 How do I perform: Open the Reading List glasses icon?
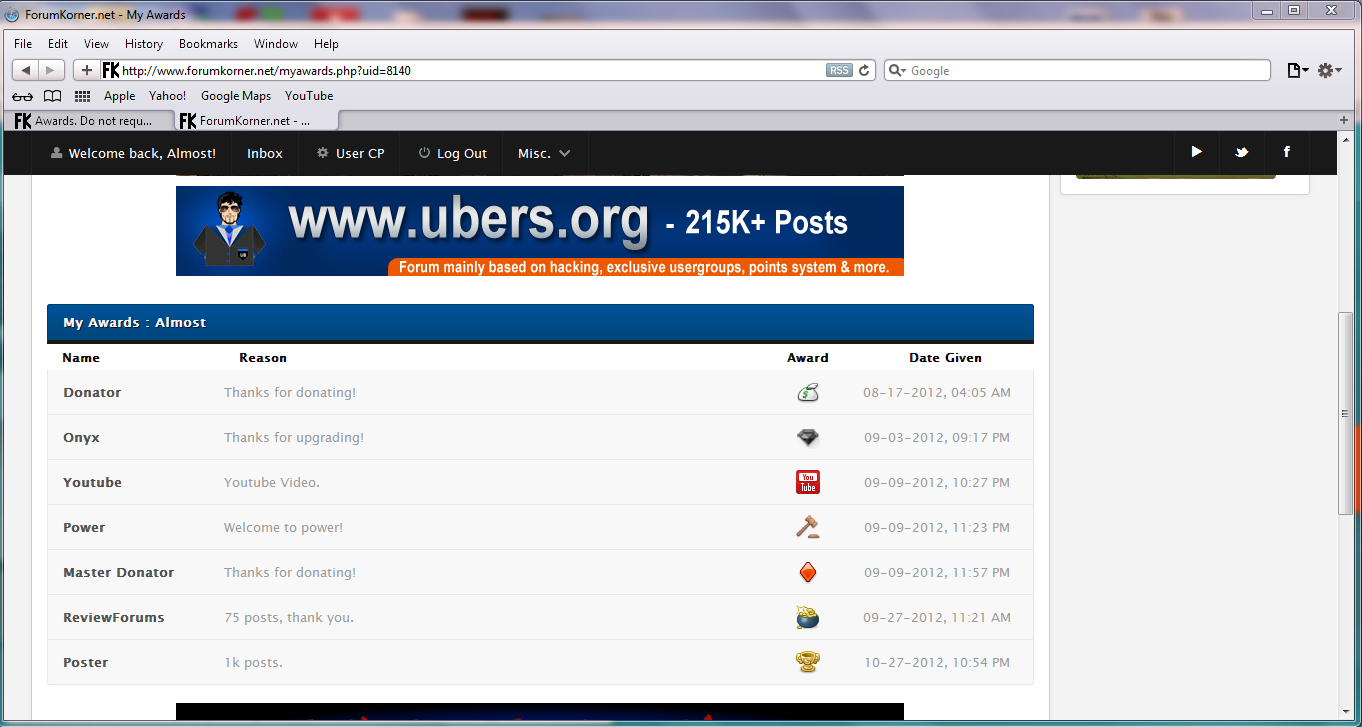coord(22,96)
